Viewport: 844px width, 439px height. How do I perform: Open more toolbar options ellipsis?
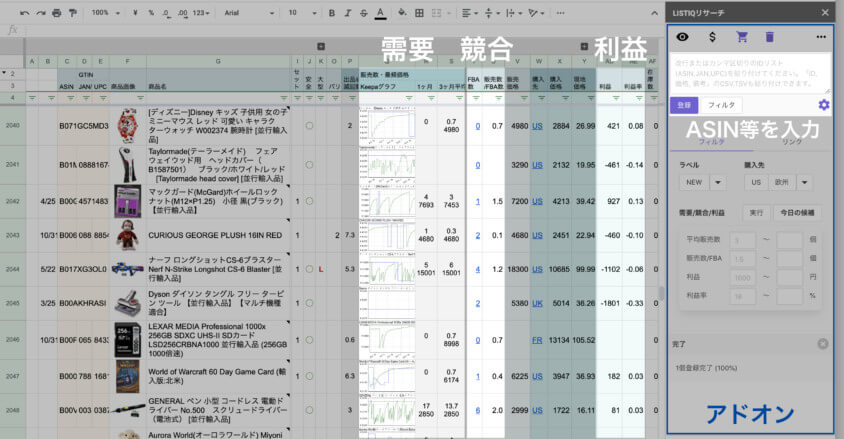(x=560, y=13)
